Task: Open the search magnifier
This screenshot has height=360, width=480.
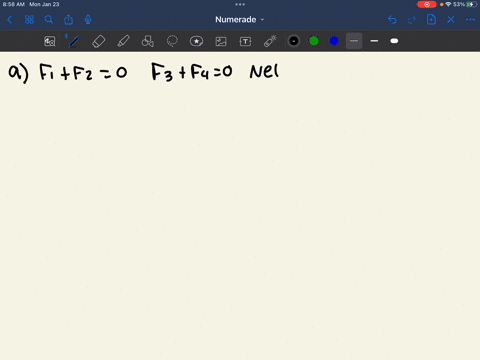Action: [x=49, y=20]
